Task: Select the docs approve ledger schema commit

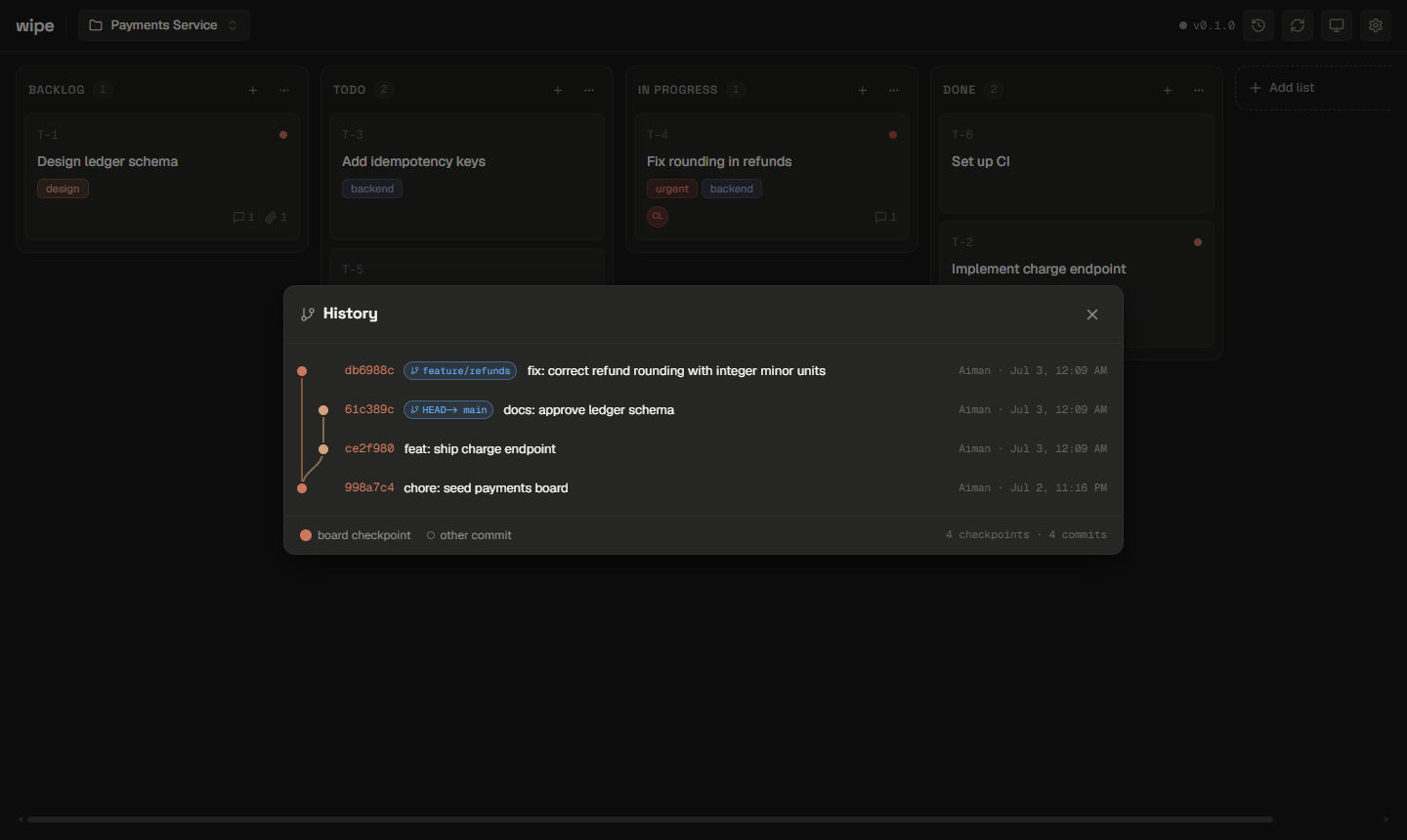Action: point(588,410)
